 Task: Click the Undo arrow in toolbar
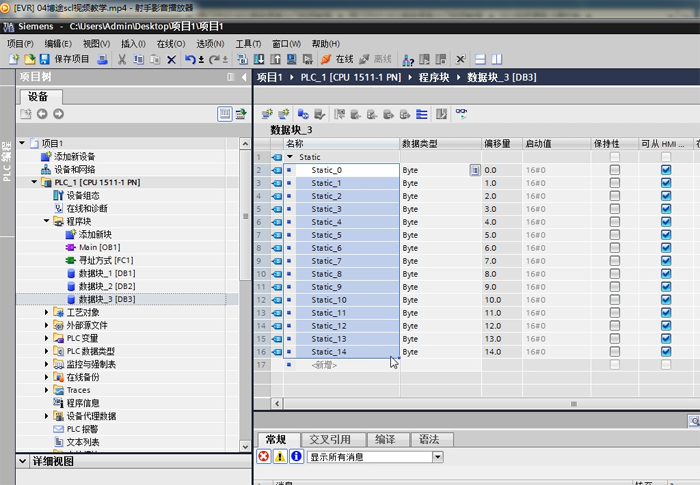(190, 59)
